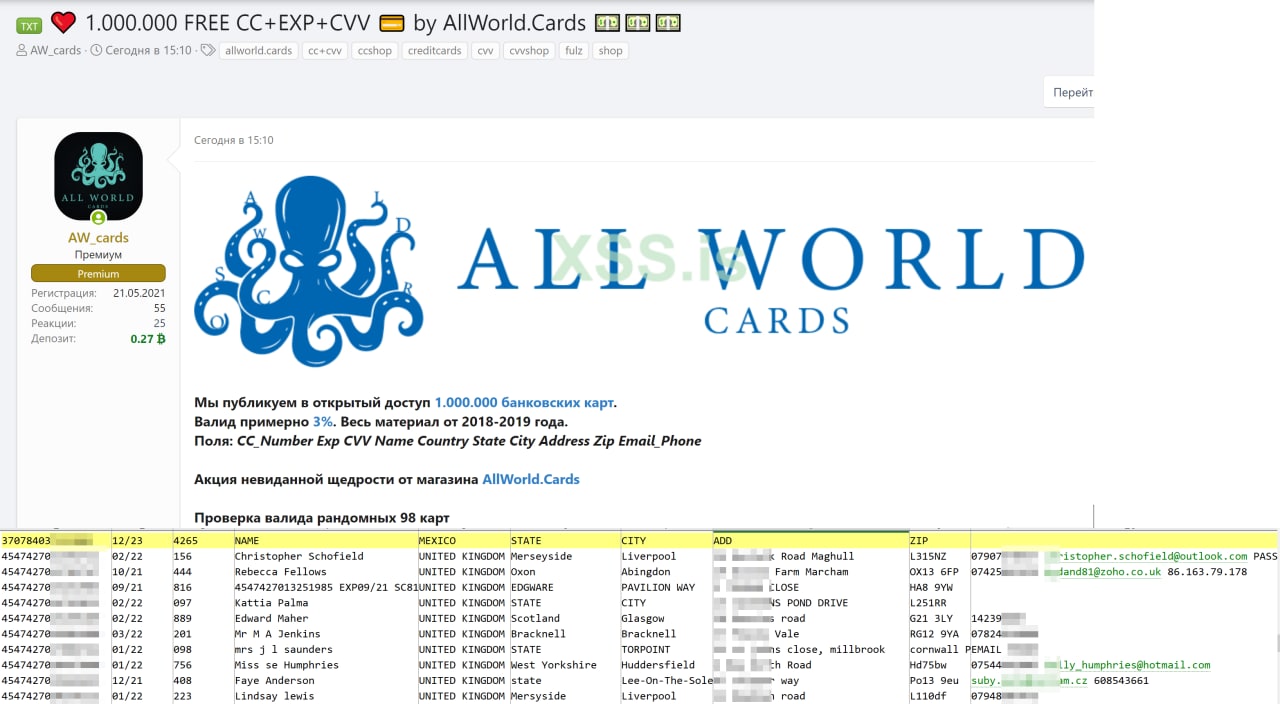This screenshot has width=1280, height=704.
Task: Click the tag icon before the tag list
Action: click(x=207, y=51)
